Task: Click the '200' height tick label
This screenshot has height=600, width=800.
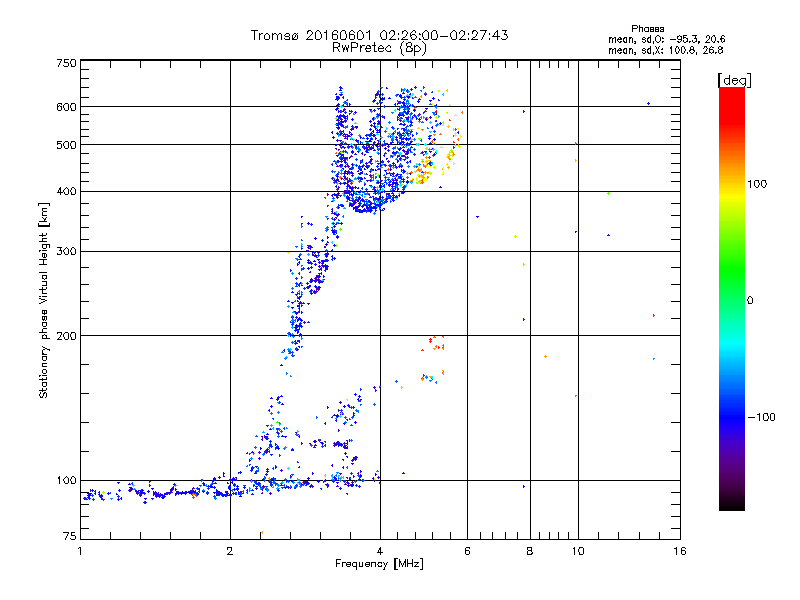Action: point(66,336)
